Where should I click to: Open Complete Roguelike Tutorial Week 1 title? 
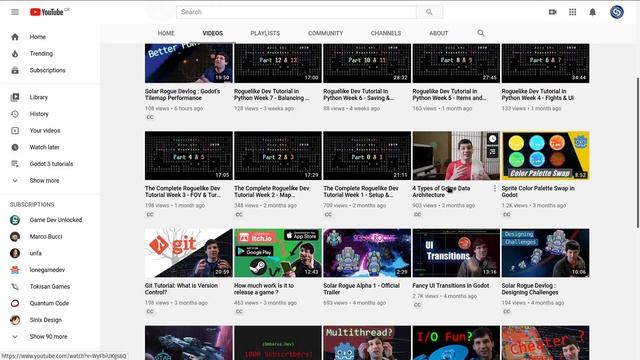[361, 192]
